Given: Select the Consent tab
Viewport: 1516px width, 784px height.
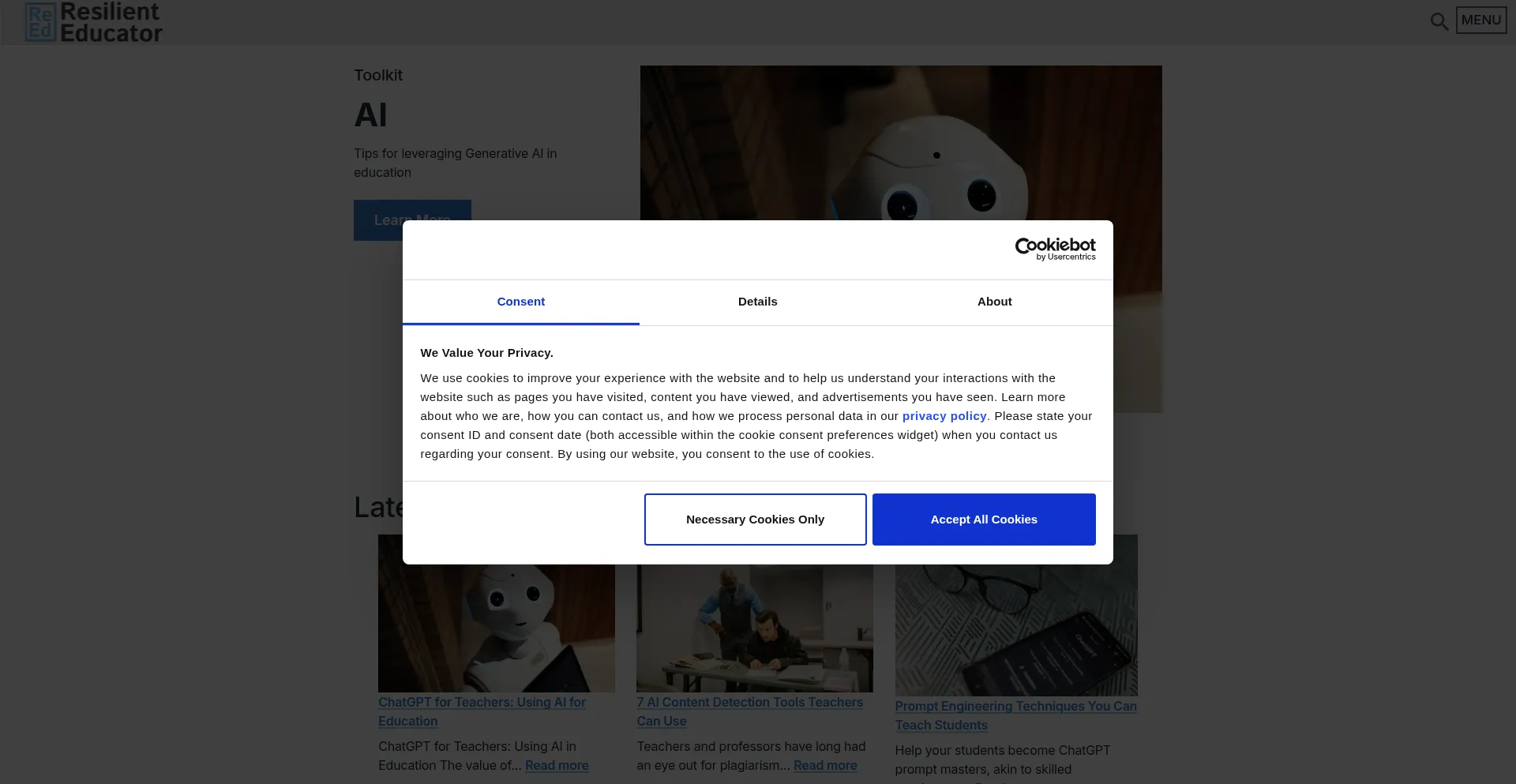Looking at the screenshot, I should 520,302.
